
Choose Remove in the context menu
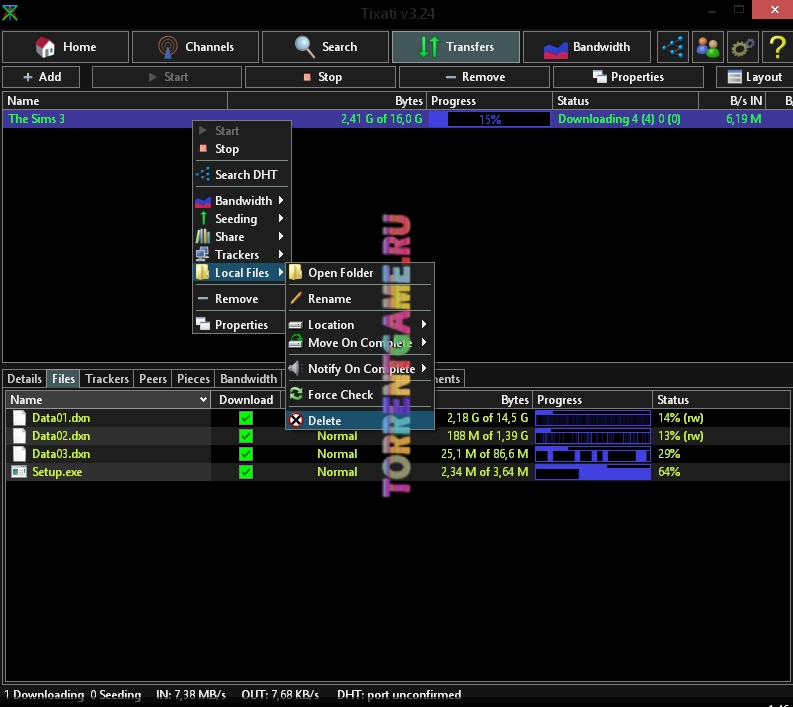tap(240, 299)
